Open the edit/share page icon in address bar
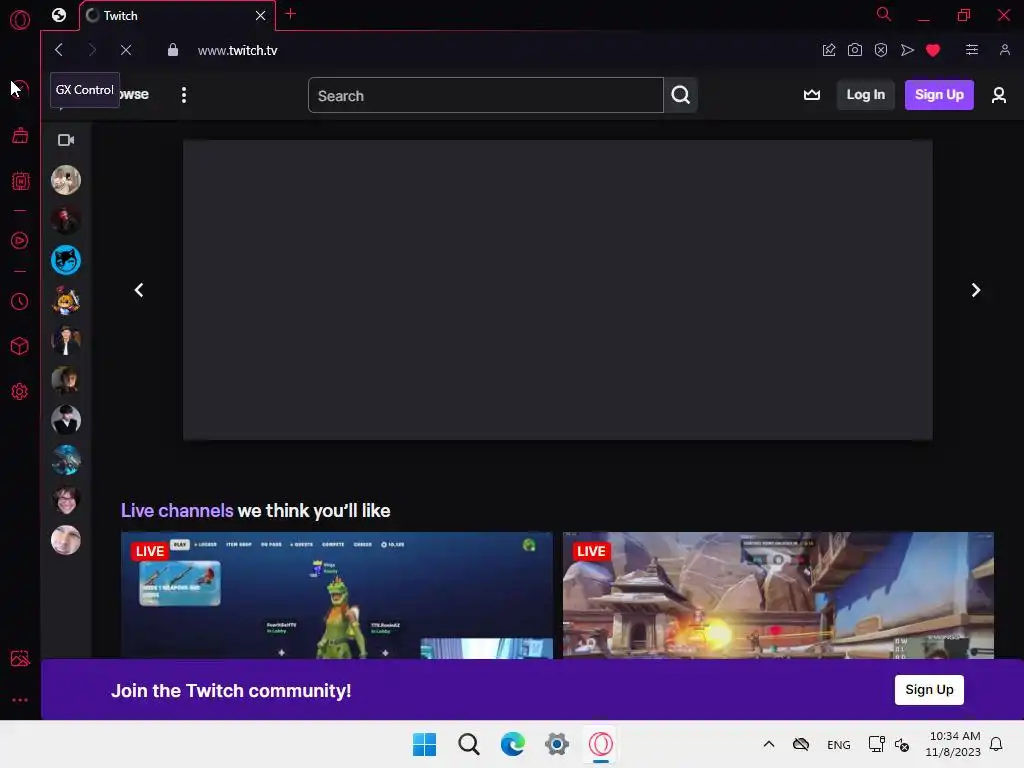Viewport: 1024px width, 768px height. (829, 50)
